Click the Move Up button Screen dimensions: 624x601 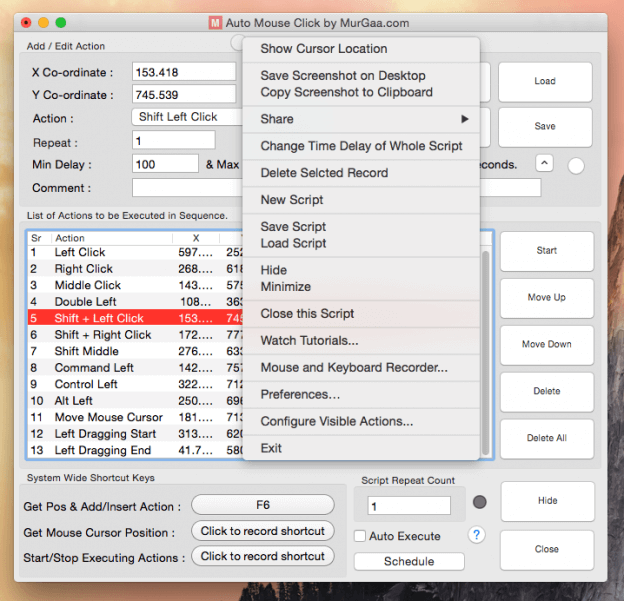click(546, 297)
